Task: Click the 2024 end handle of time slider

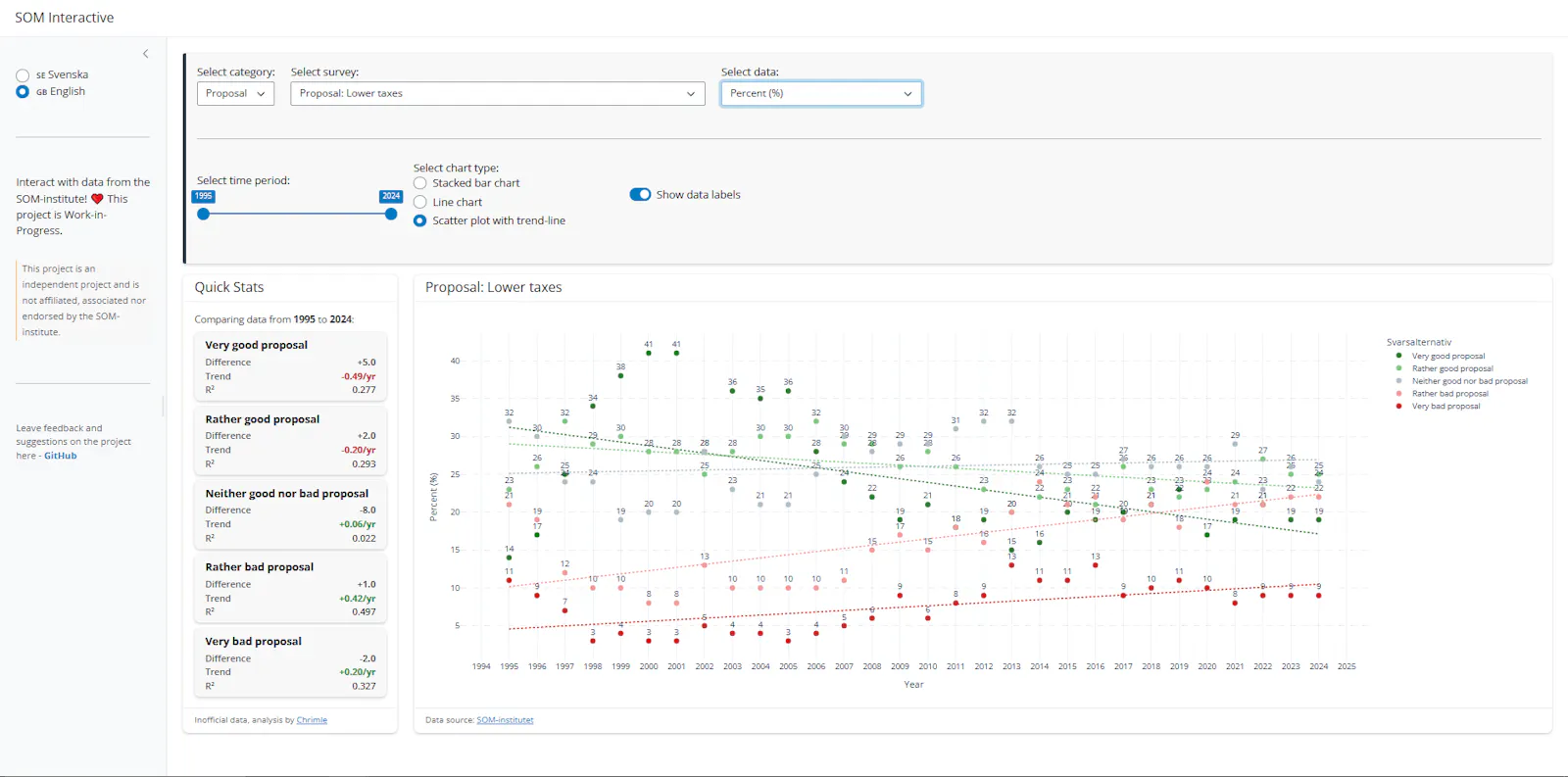Action: point(391,214)
